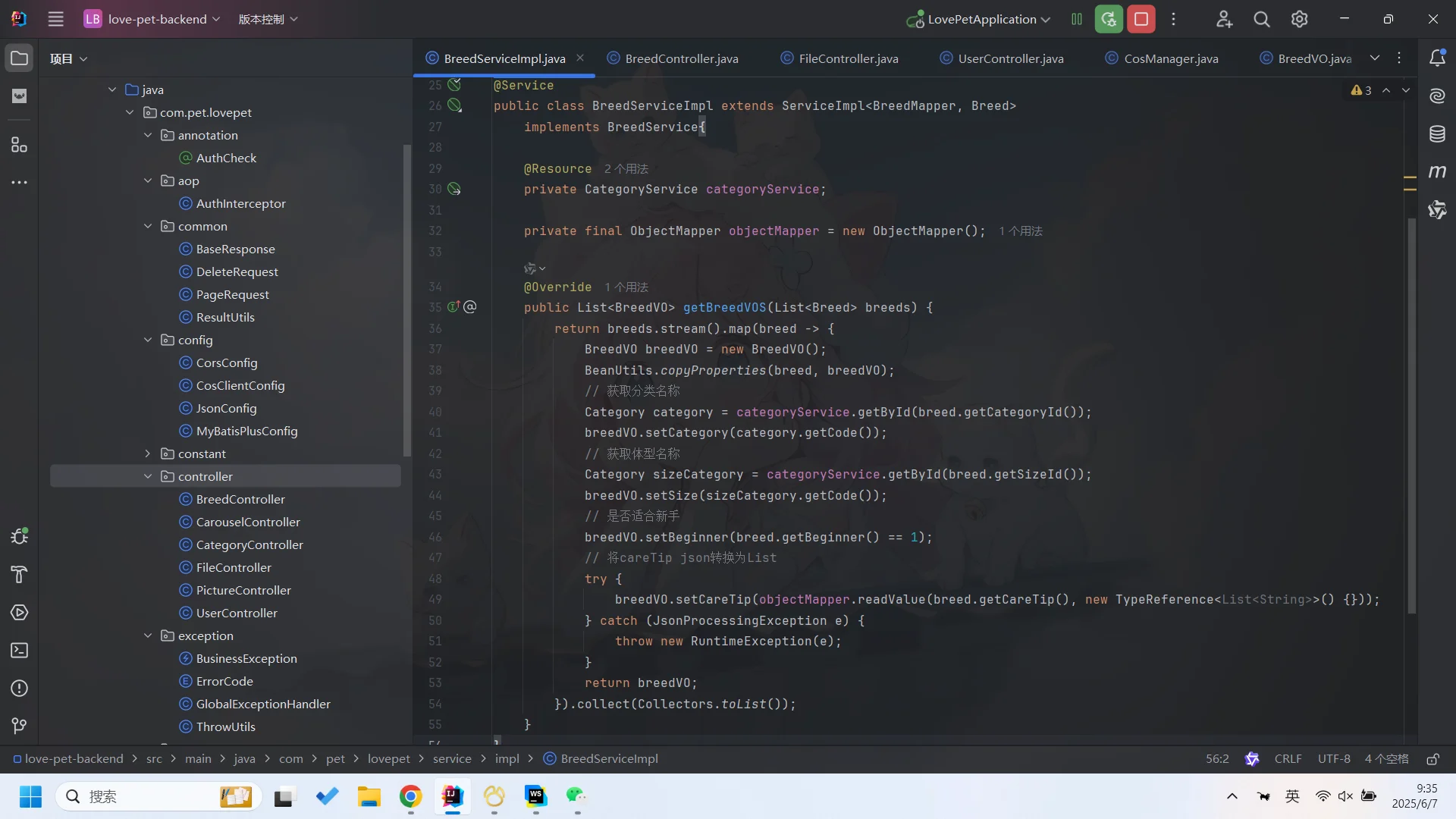Image resolution: width=1456 pixels, height=819 pixels.
Task: Open the Project tool window icon
Action: 20,58
